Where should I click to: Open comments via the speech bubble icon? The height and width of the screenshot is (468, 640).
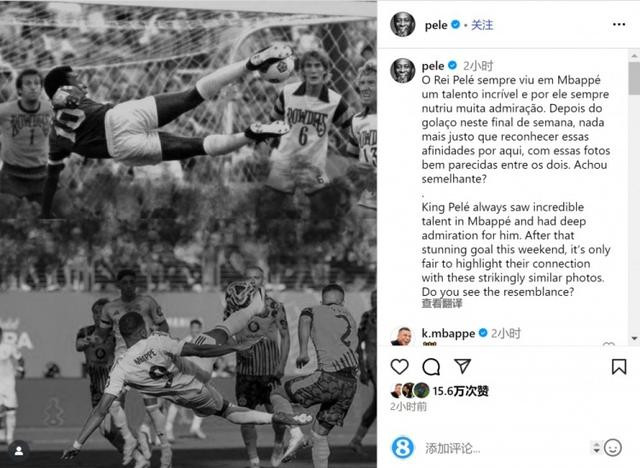tap(431, 366)
